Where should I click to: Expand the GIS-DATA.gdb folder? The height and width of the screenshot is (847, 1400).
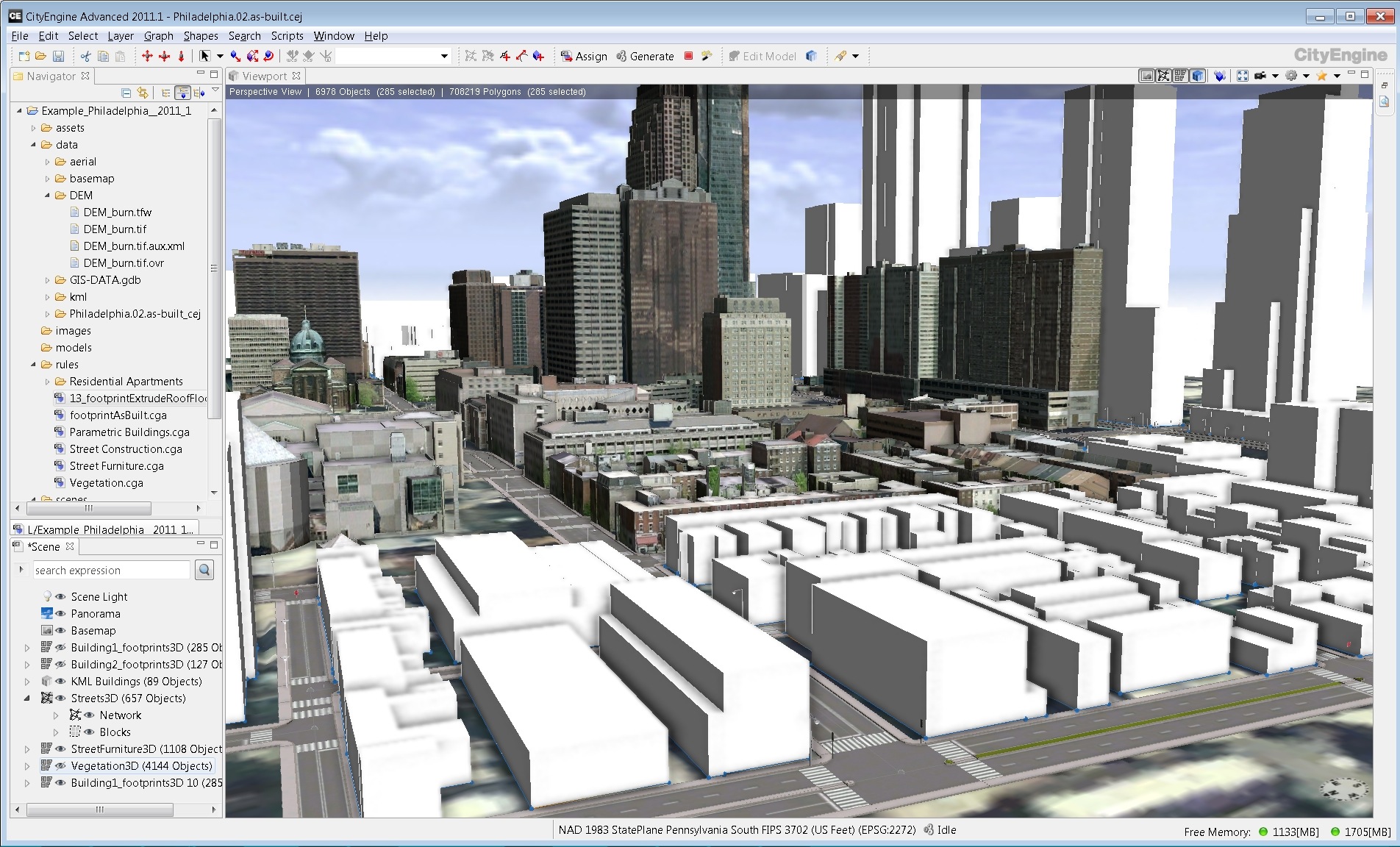point(47,280)
